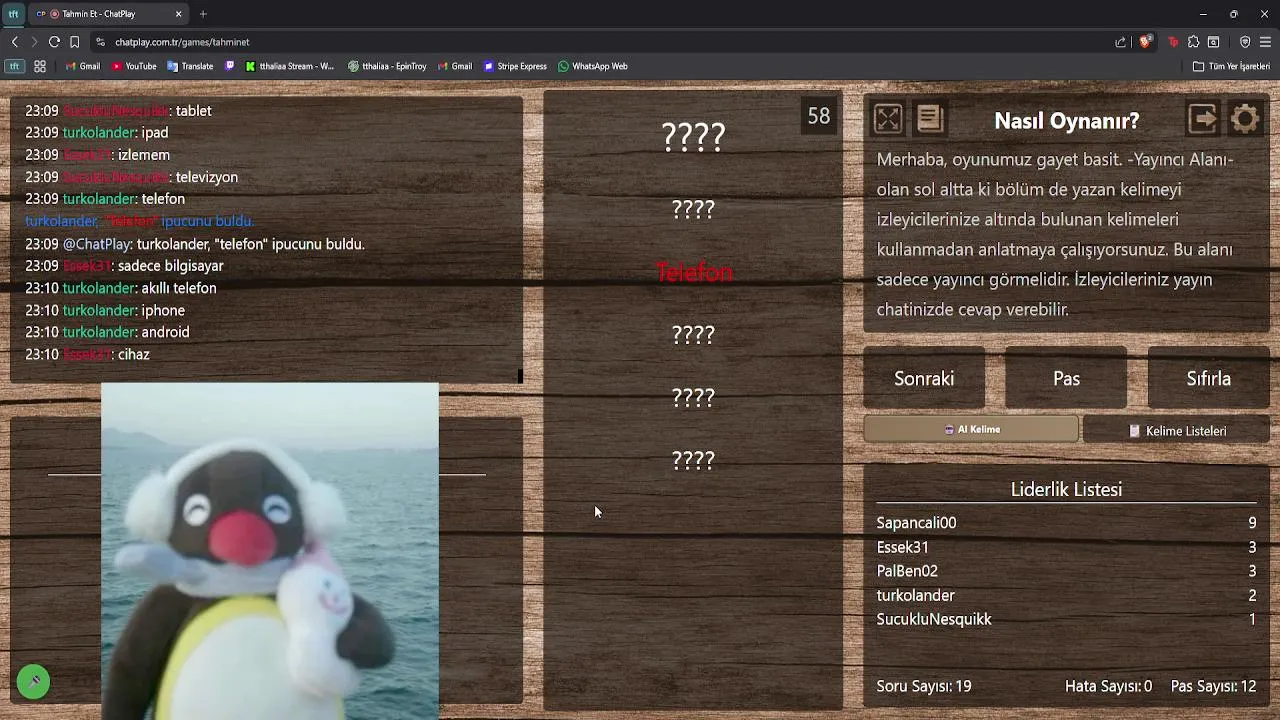
Task: Click Sapancali00 in the leaderboard
Action: coord(916,522)
